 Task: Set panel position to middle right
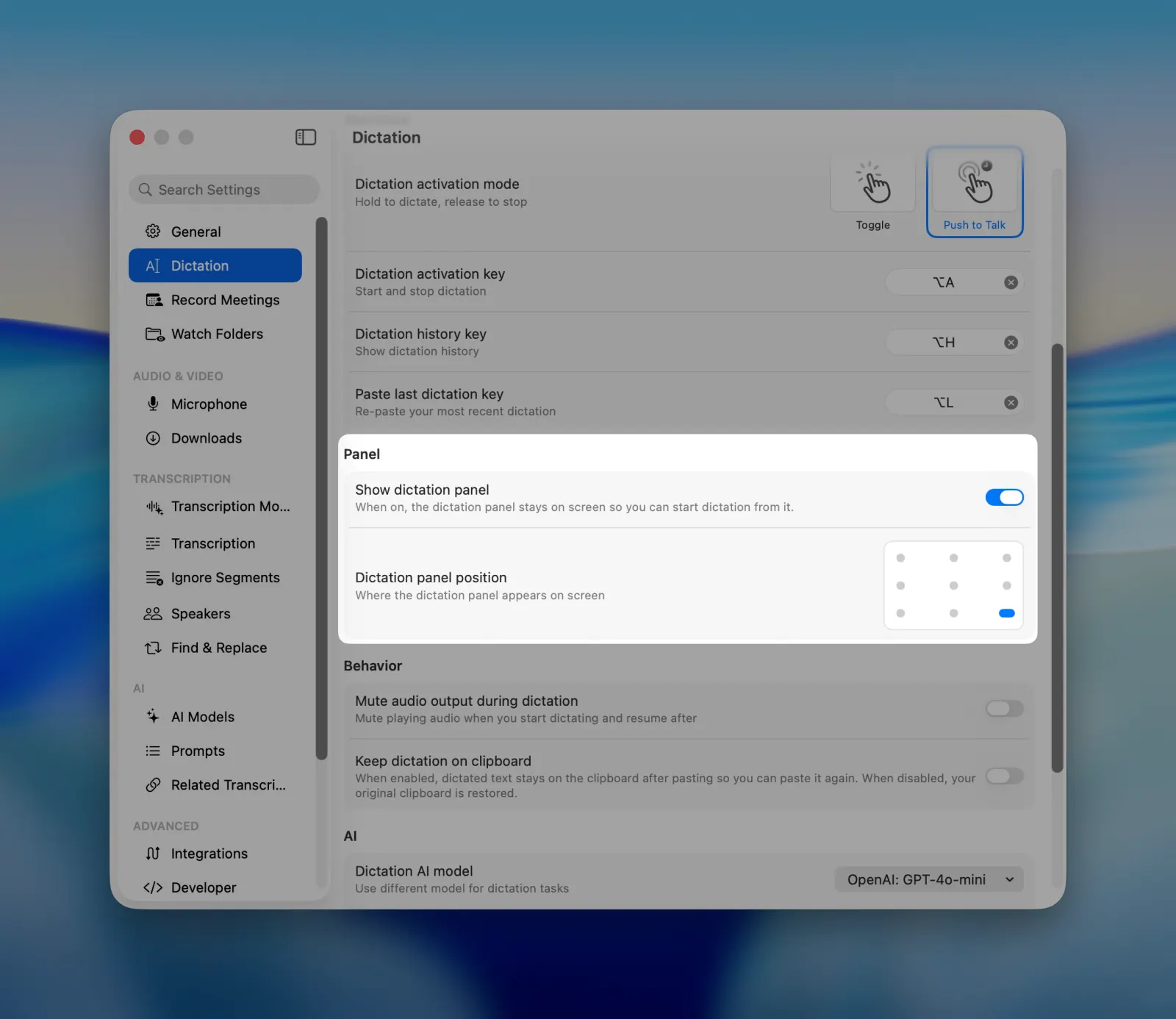(1007, 586)
